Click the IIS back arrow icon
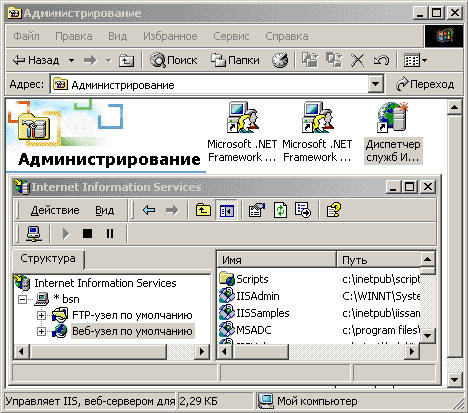 pyautogui.click(x=149, y=210)
